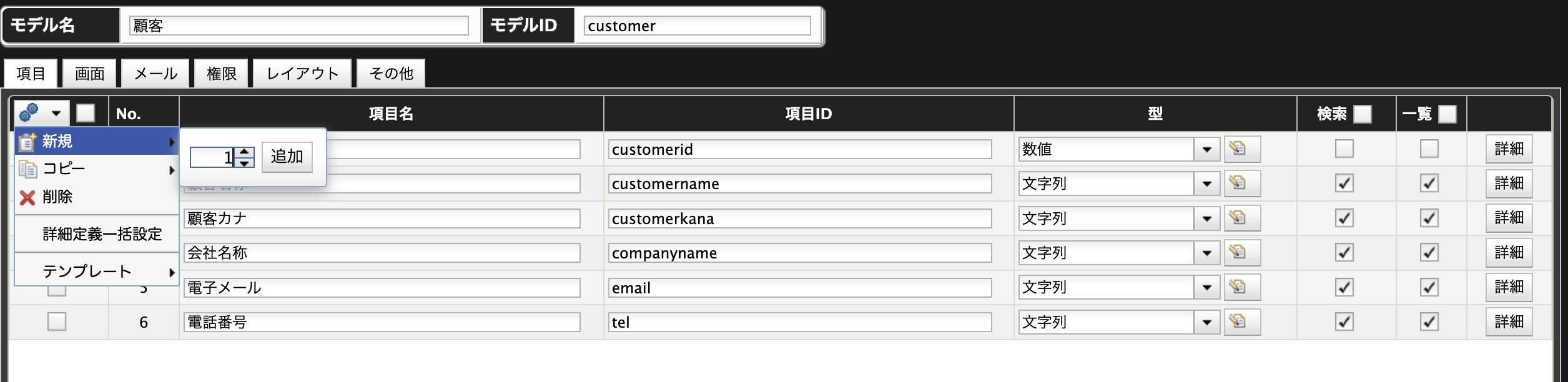
Task: Open the gear actions menu icon
Action: (41, 113)
